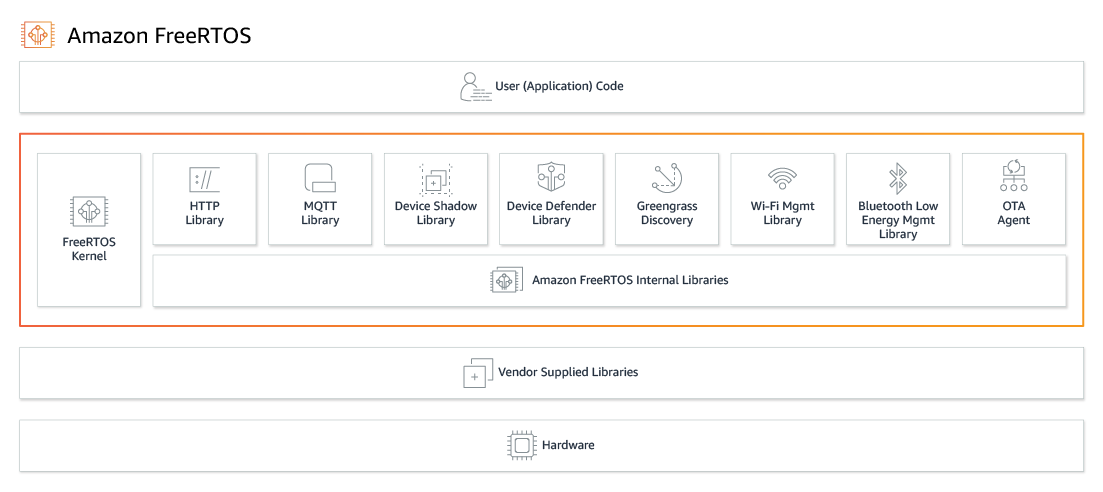Click the Bluetooth Low Energy icon
This screenshot has height=492, width=1103.
coord(898,178)
